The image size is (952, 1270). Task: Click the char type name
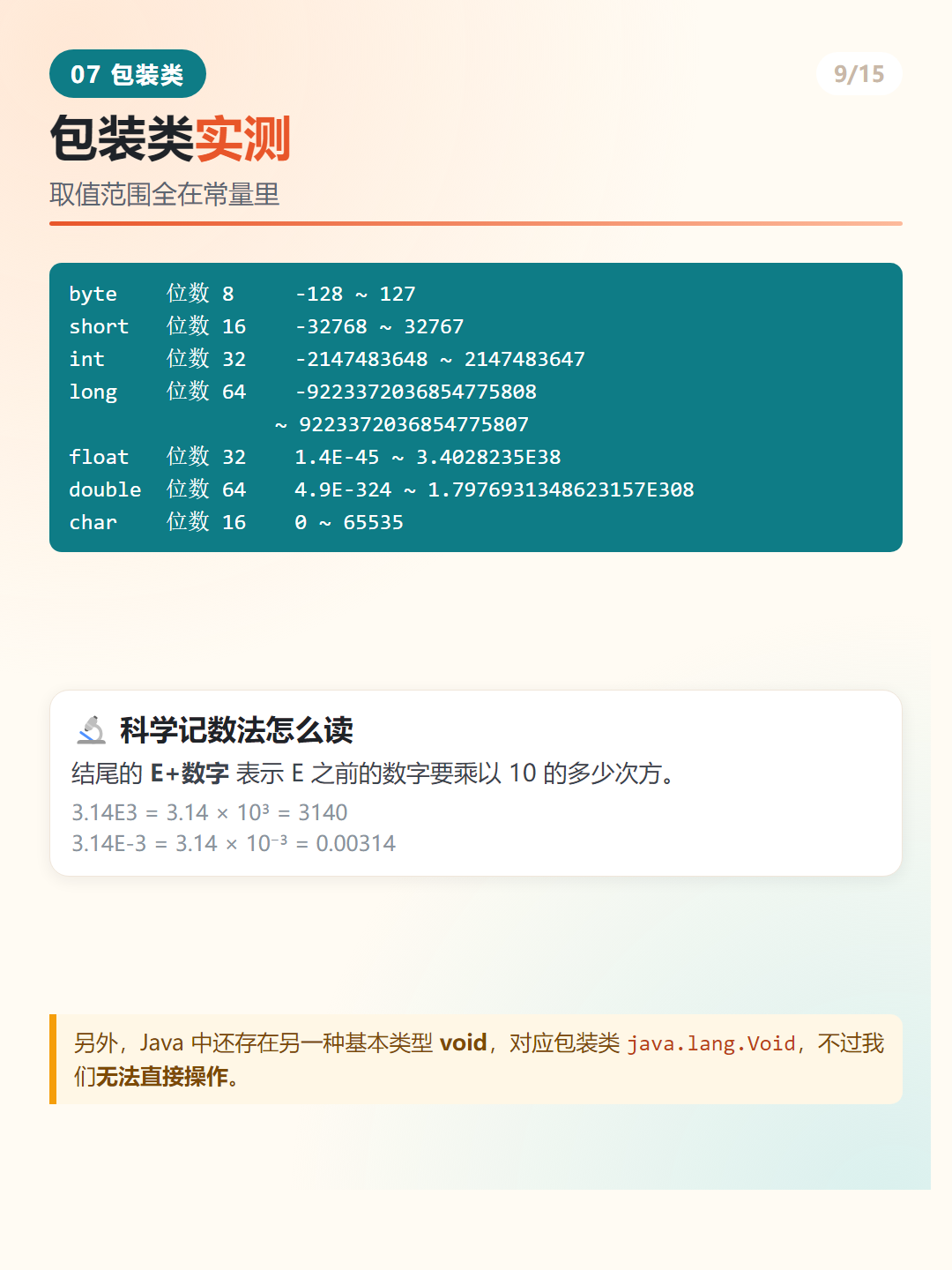(x=93, y=522)
